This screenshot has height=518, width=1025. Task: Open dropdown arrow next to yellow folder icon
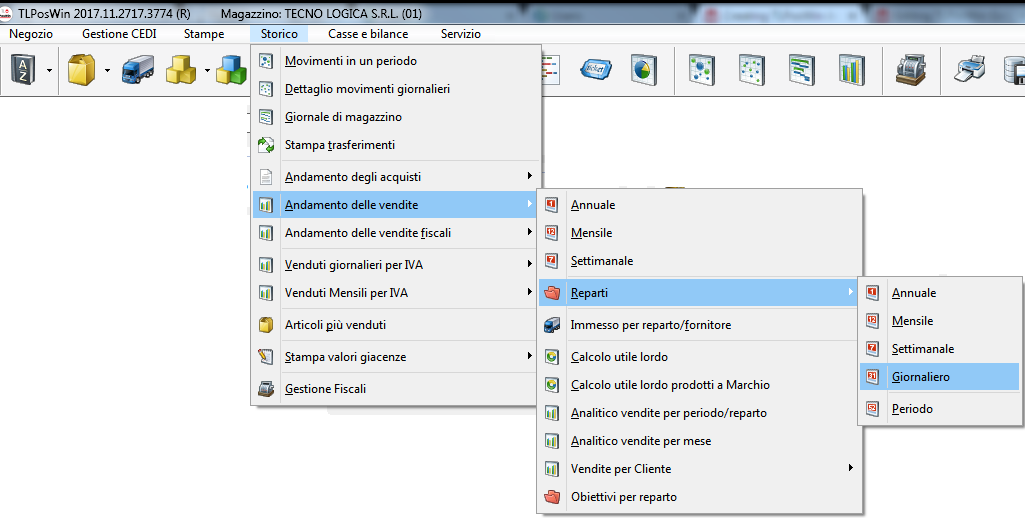click(106, 71)
